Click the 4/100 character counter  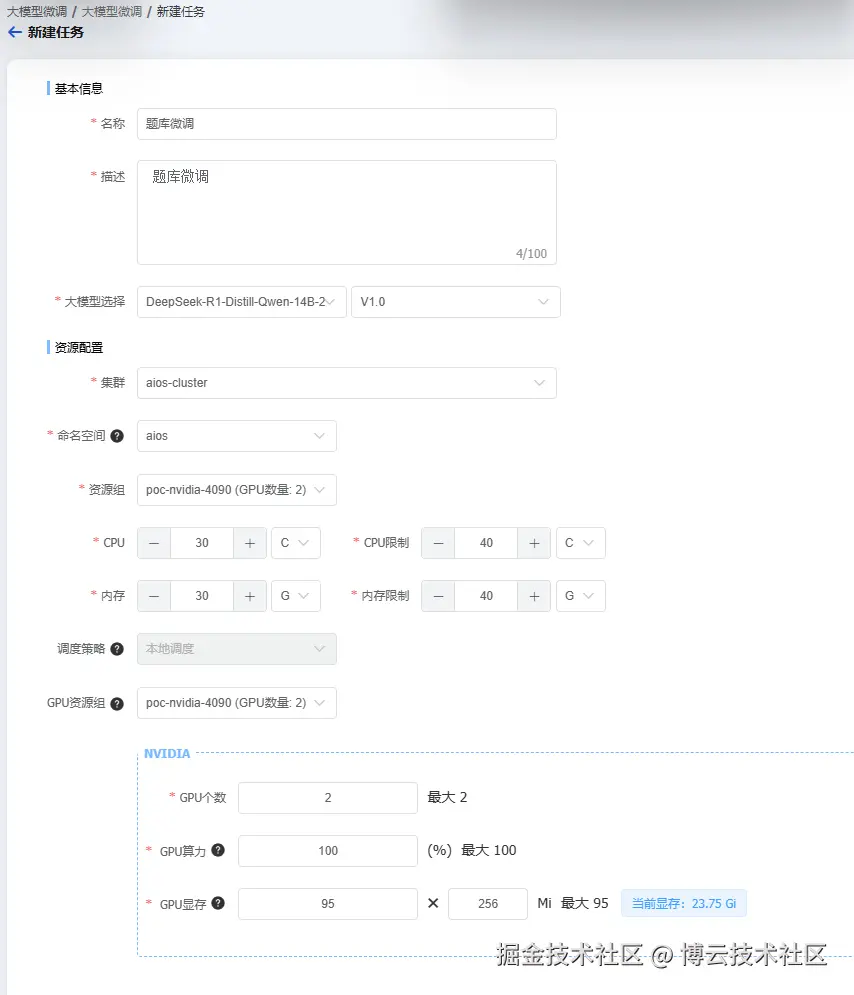[x=531, y=254]
